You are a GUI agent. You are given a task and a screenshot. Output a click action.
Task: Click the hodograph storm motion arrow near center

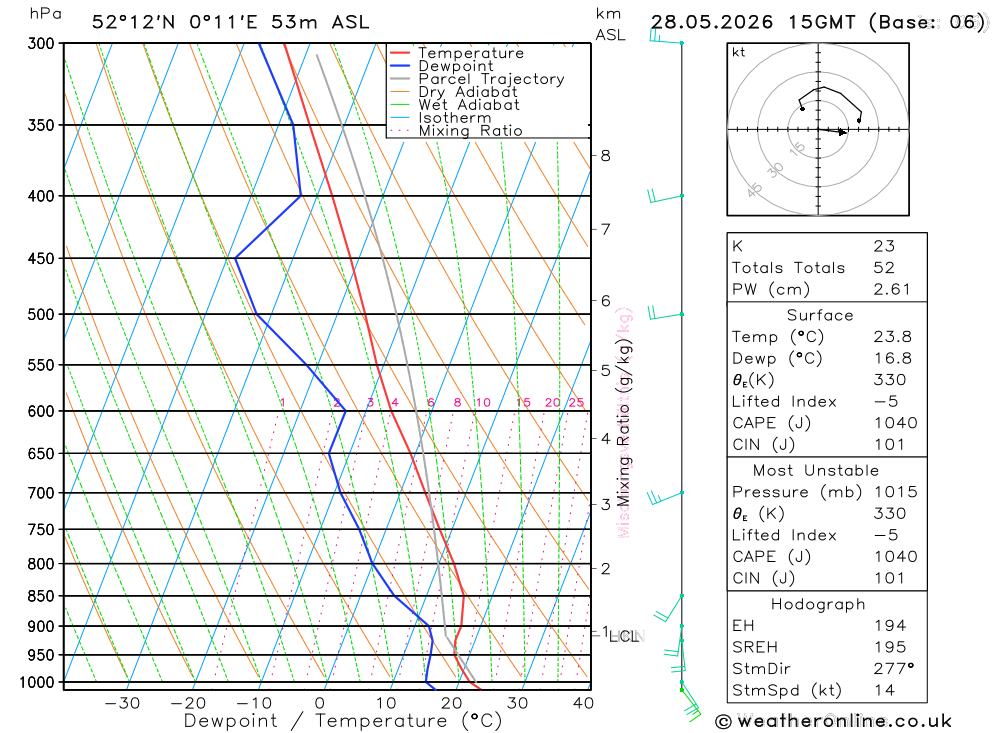point(833,131)
